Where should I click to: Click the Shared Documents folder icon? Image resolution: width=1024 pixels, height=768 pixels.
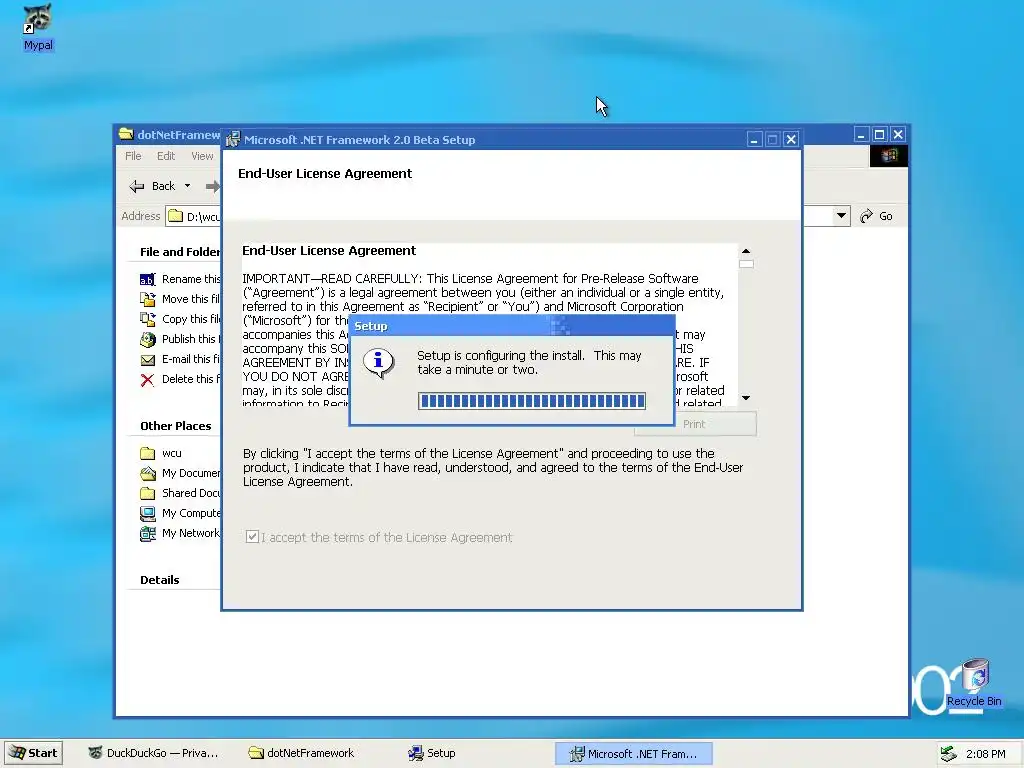coord(148,493)
